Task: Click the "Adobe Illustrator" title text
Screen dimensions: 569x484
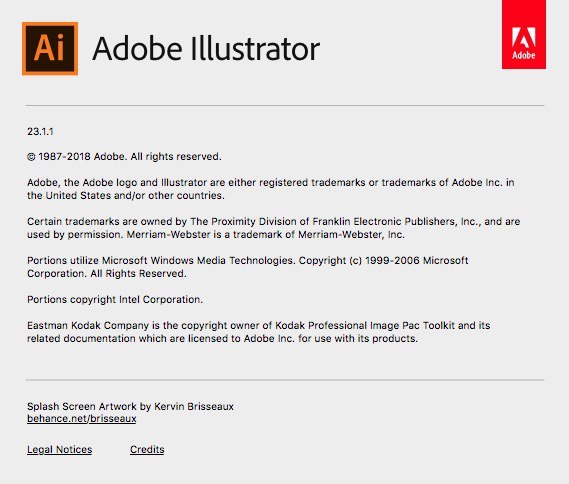Action: [x=206, y=49]
